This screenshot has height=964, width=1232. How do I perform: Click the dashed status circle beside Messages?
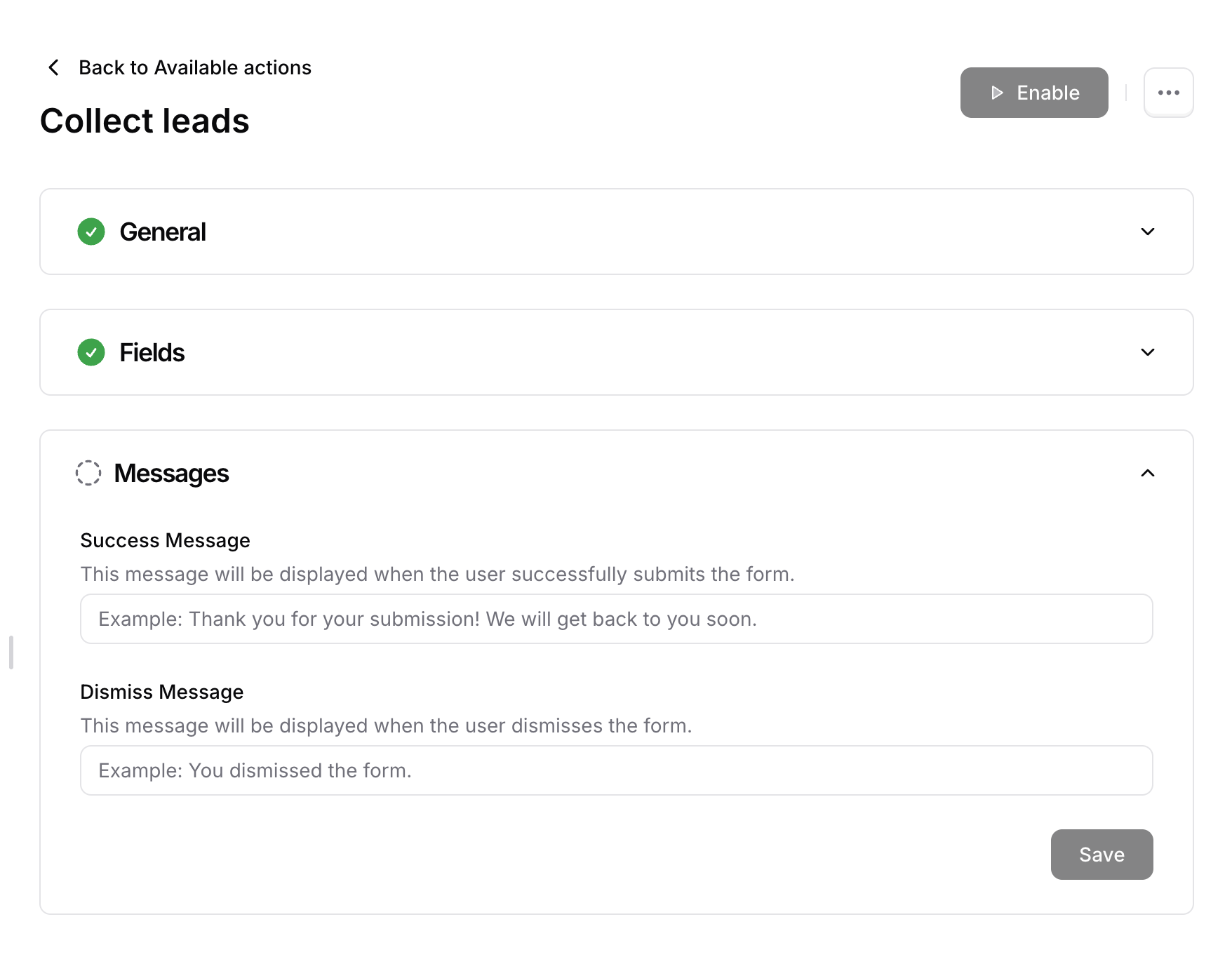click(88, 474)
